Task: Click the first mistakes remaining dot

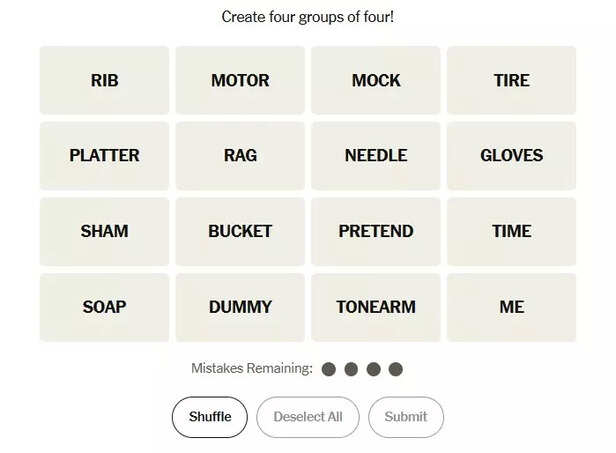Action: (329, 369)
